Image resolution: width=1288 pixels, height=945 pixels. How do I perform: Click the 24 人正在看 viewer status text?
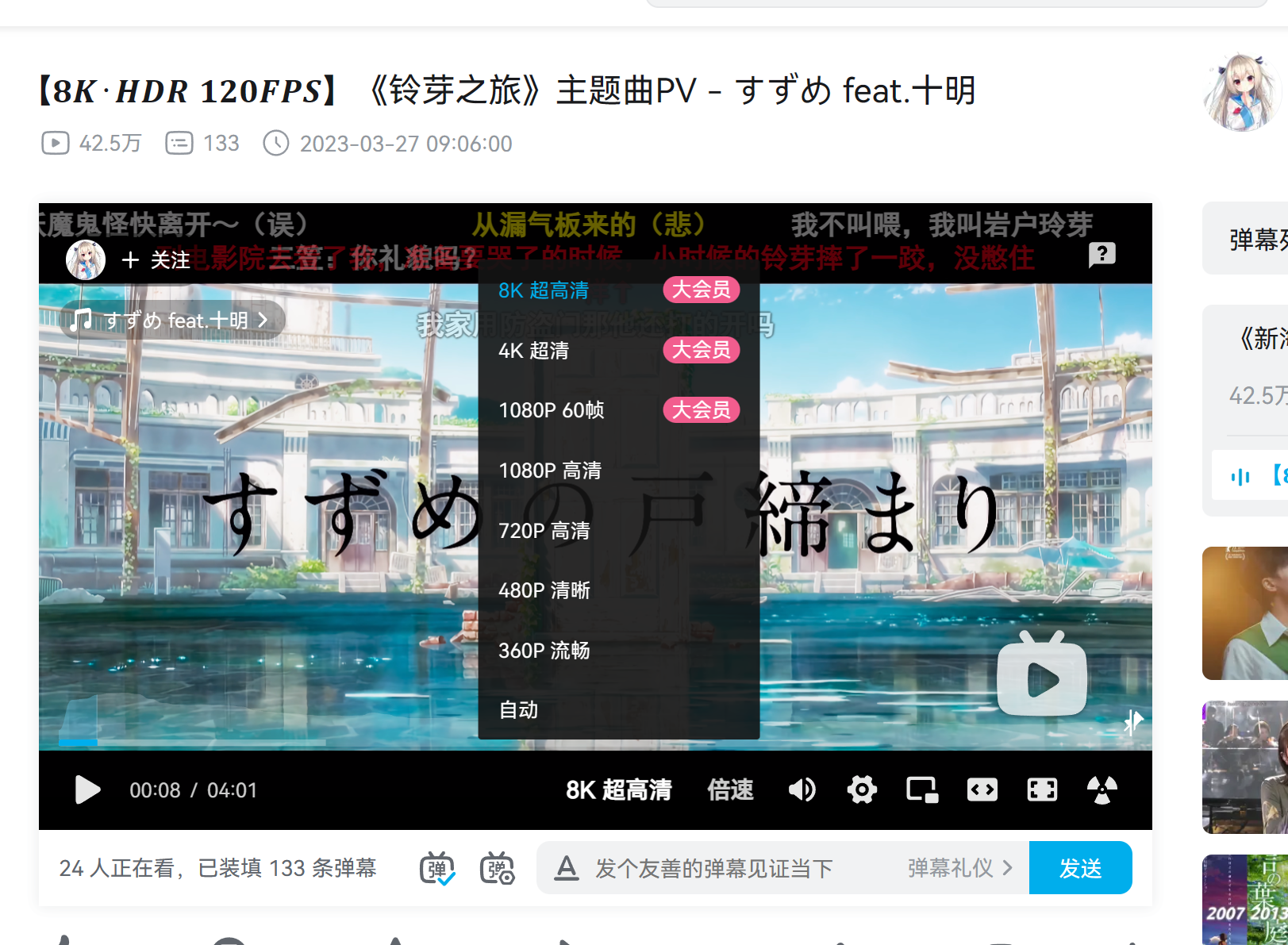tap(116, 868)
